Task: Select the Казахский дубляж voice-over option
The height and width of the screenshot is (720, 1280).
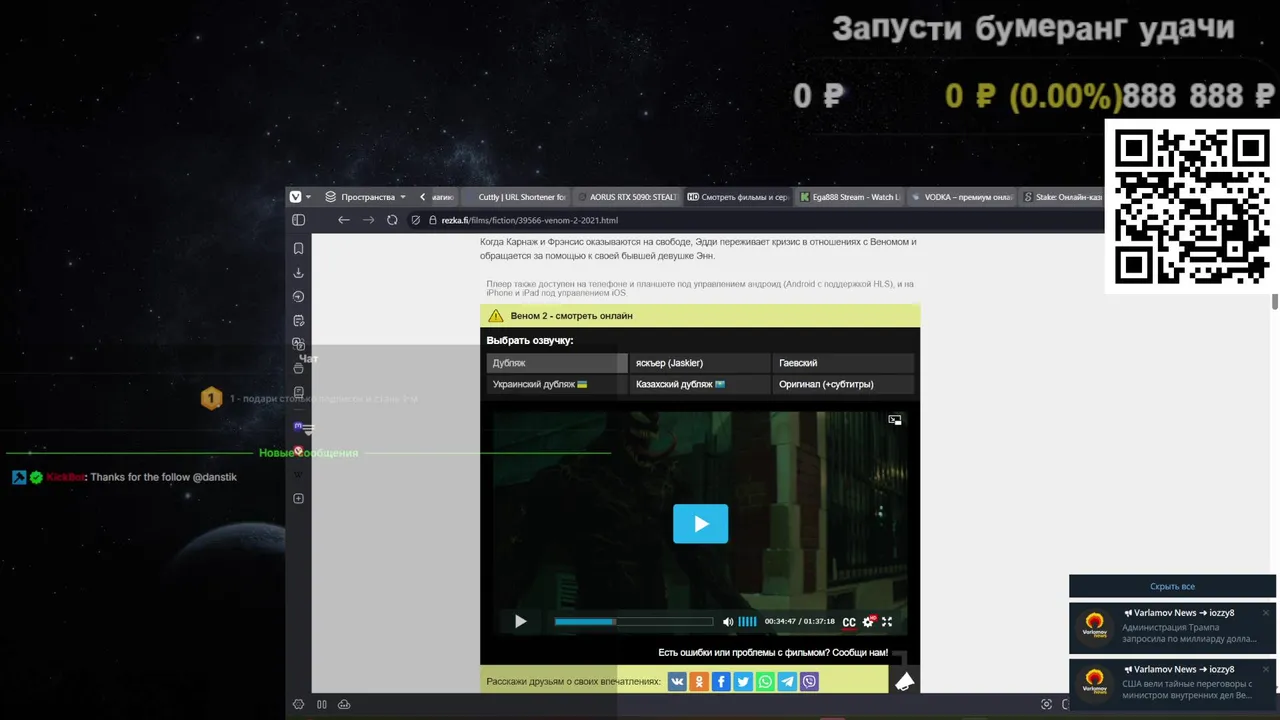Action: [699, 384]
